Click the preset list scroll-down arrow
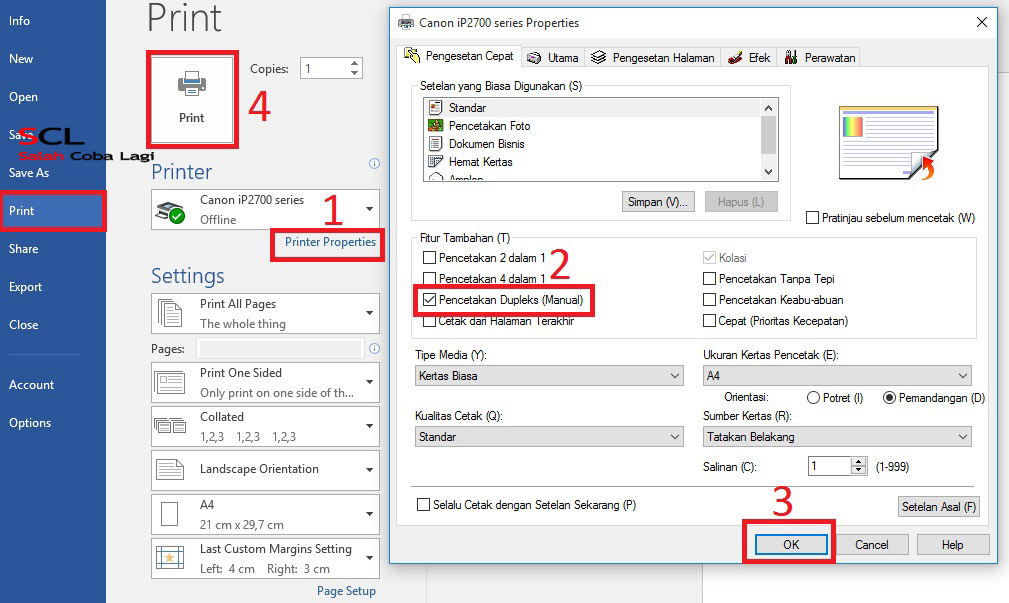 [x=768, y=172]
